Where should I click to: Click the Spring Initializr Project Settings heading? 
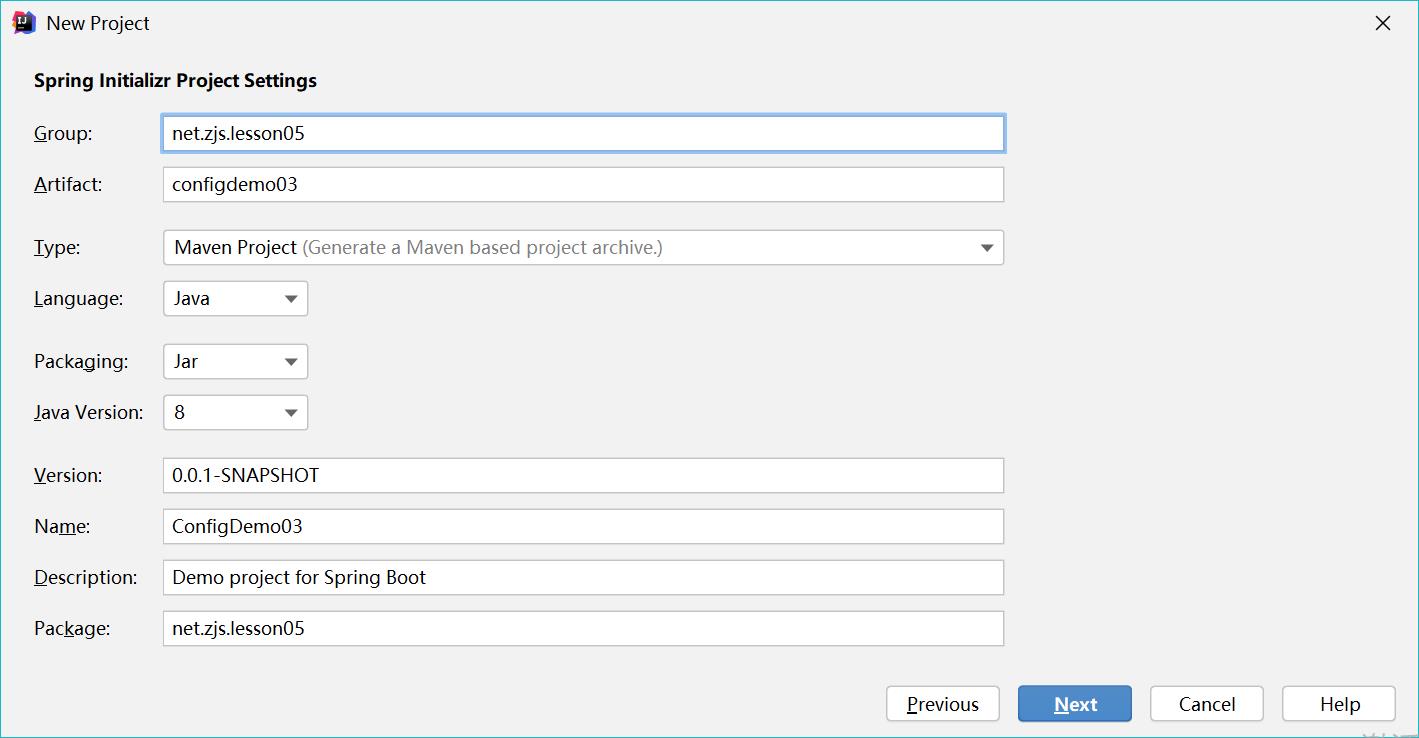175,81
